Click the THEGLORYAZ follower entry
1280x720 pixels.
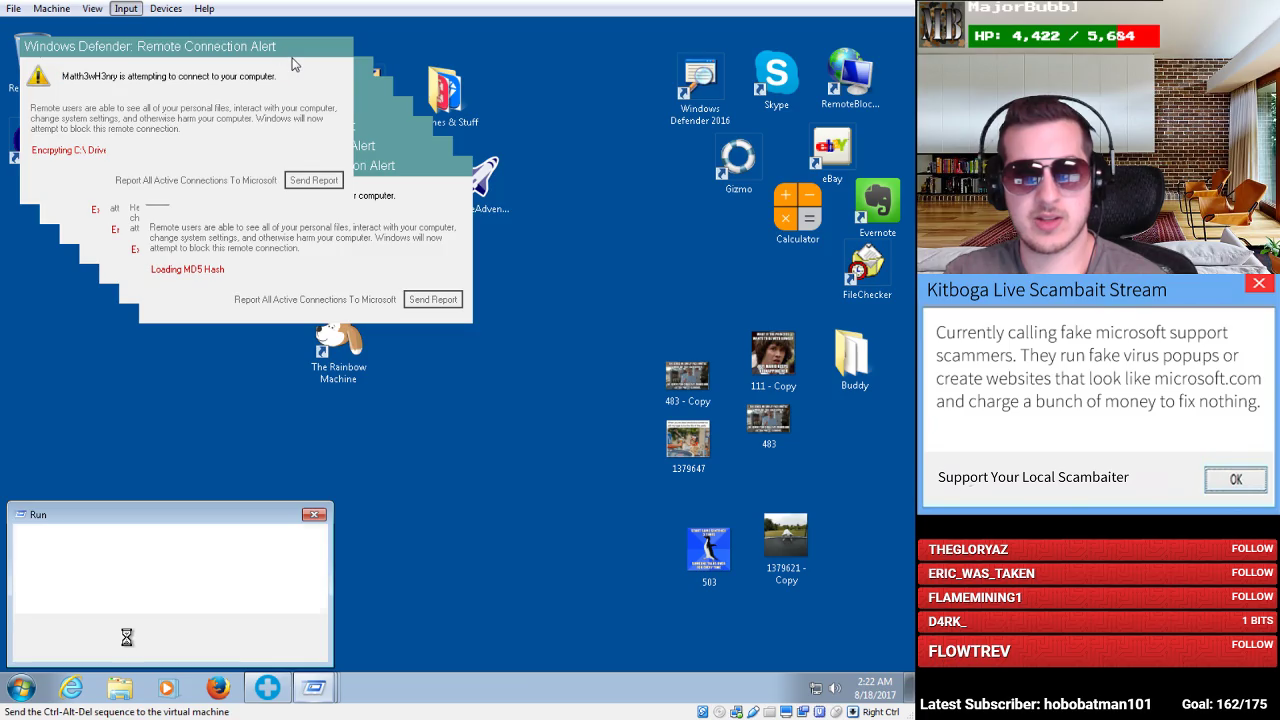click(x=1098, y=549)
